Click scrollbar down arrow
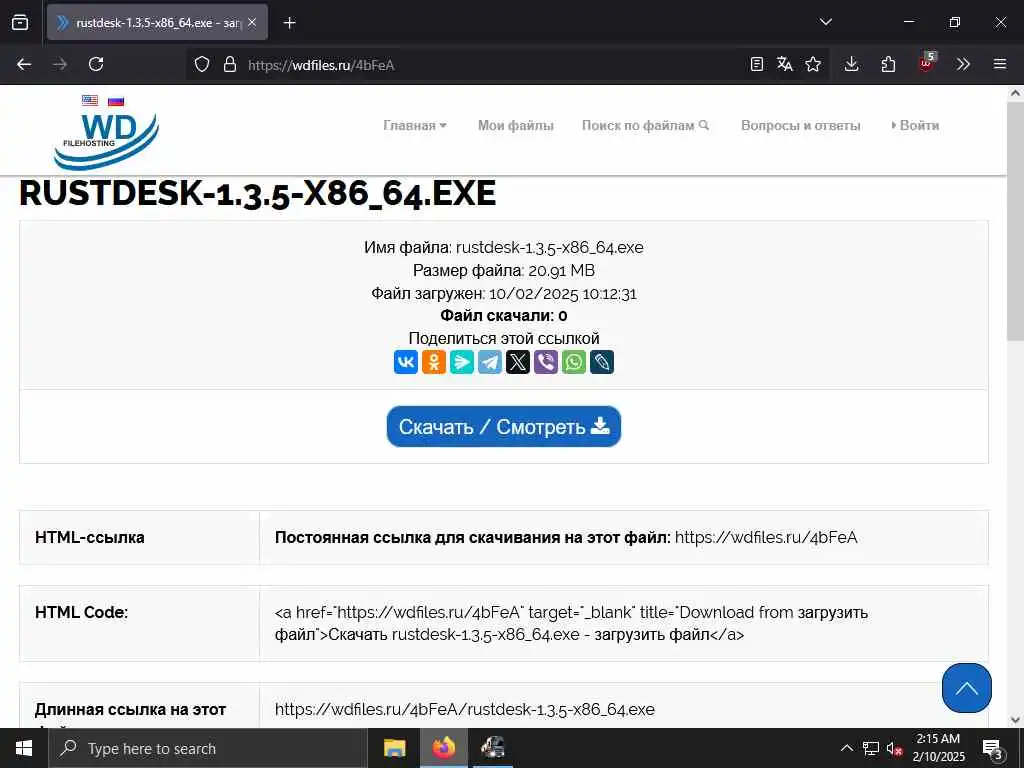 (1015, 720)
